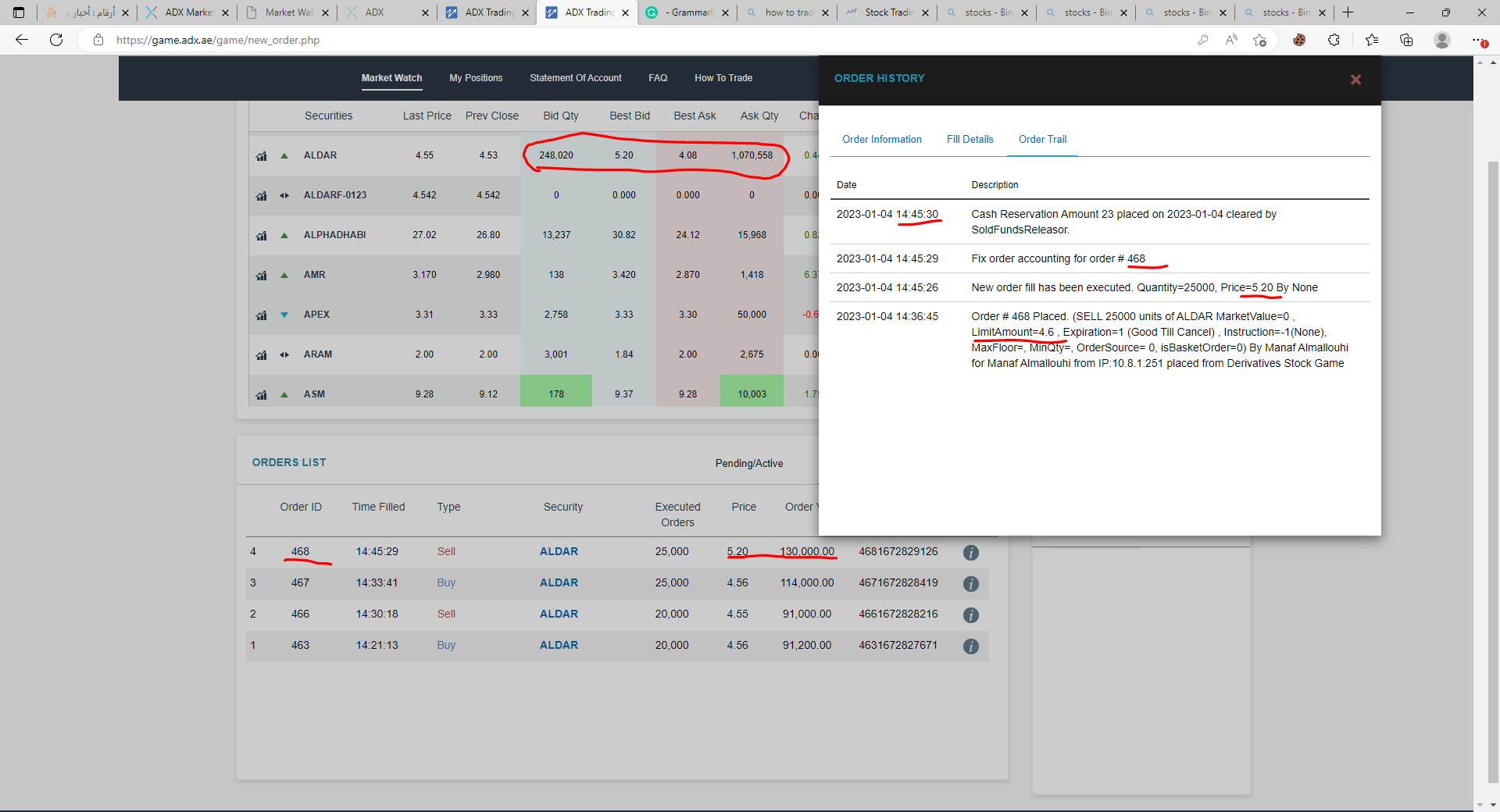Open Statement Of Account

coord(576,78)
